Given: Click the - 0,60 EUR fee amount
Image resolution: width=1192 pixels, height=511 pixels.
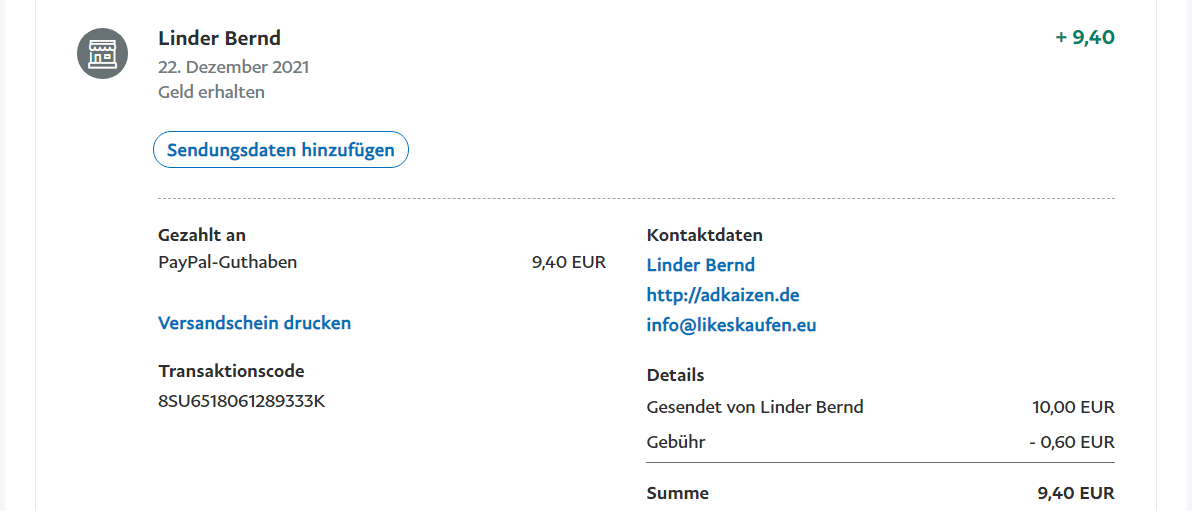Looking at the screenshot, I should (x=1073, y=442).
